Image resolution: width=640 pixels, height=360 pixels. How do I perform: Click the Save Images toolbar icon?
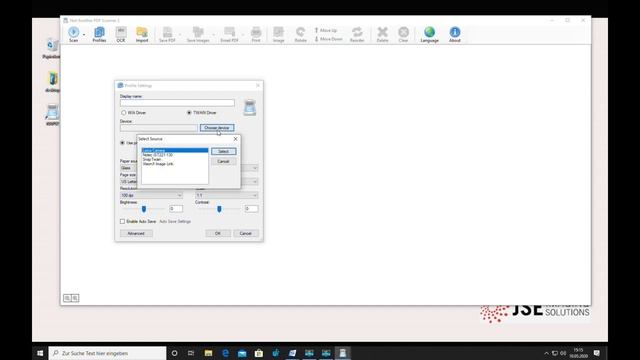[198, 34]
